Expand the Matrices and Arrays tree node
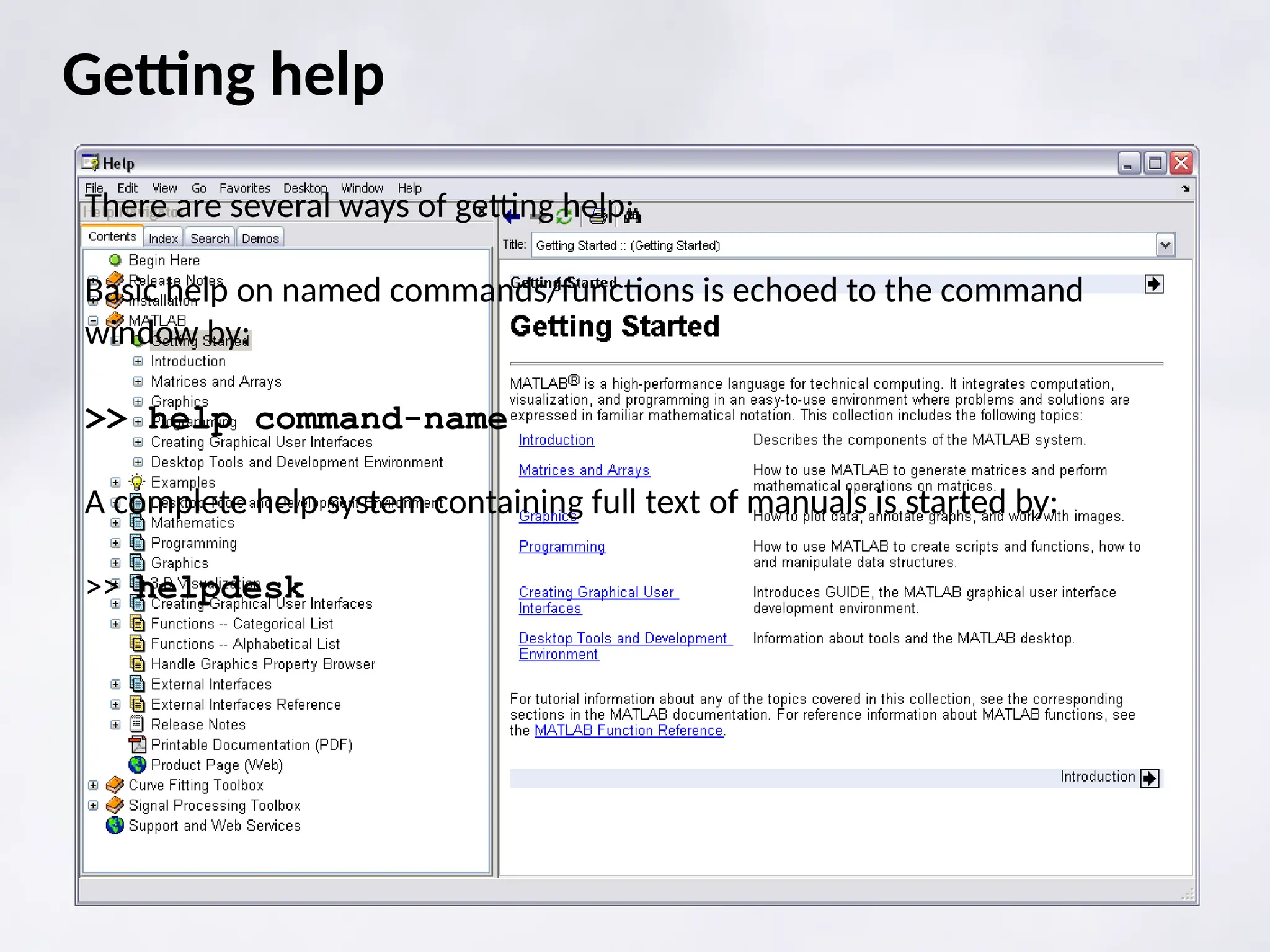 (x=138, y=381)
